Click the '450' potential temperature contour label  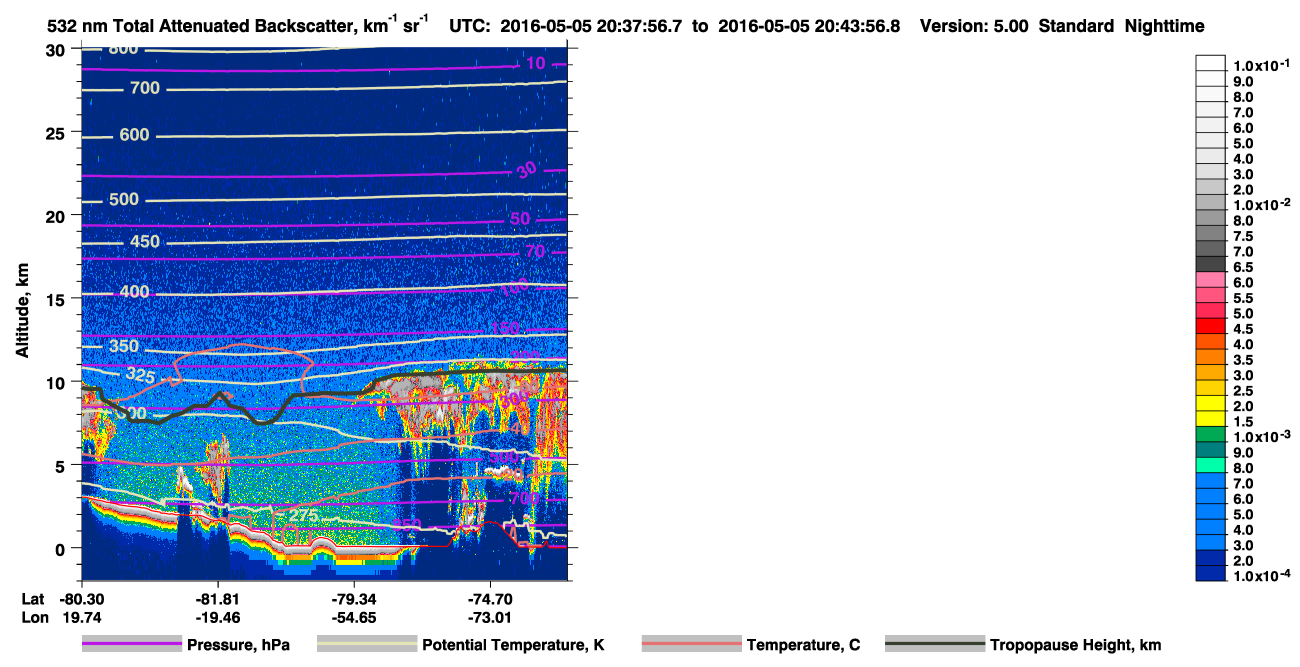pos(145,242)
